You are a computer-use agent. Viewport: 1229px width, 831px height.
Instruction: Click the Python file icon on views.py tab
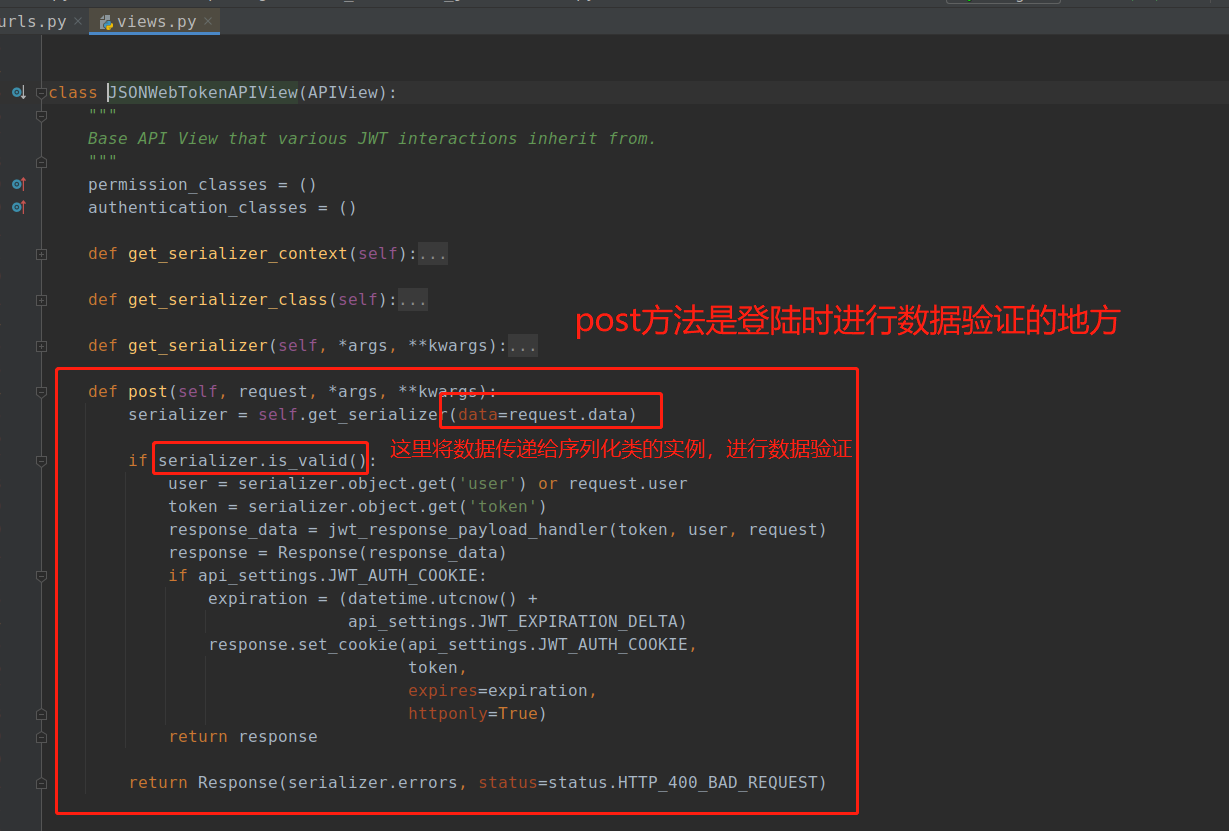pos(106,21)
